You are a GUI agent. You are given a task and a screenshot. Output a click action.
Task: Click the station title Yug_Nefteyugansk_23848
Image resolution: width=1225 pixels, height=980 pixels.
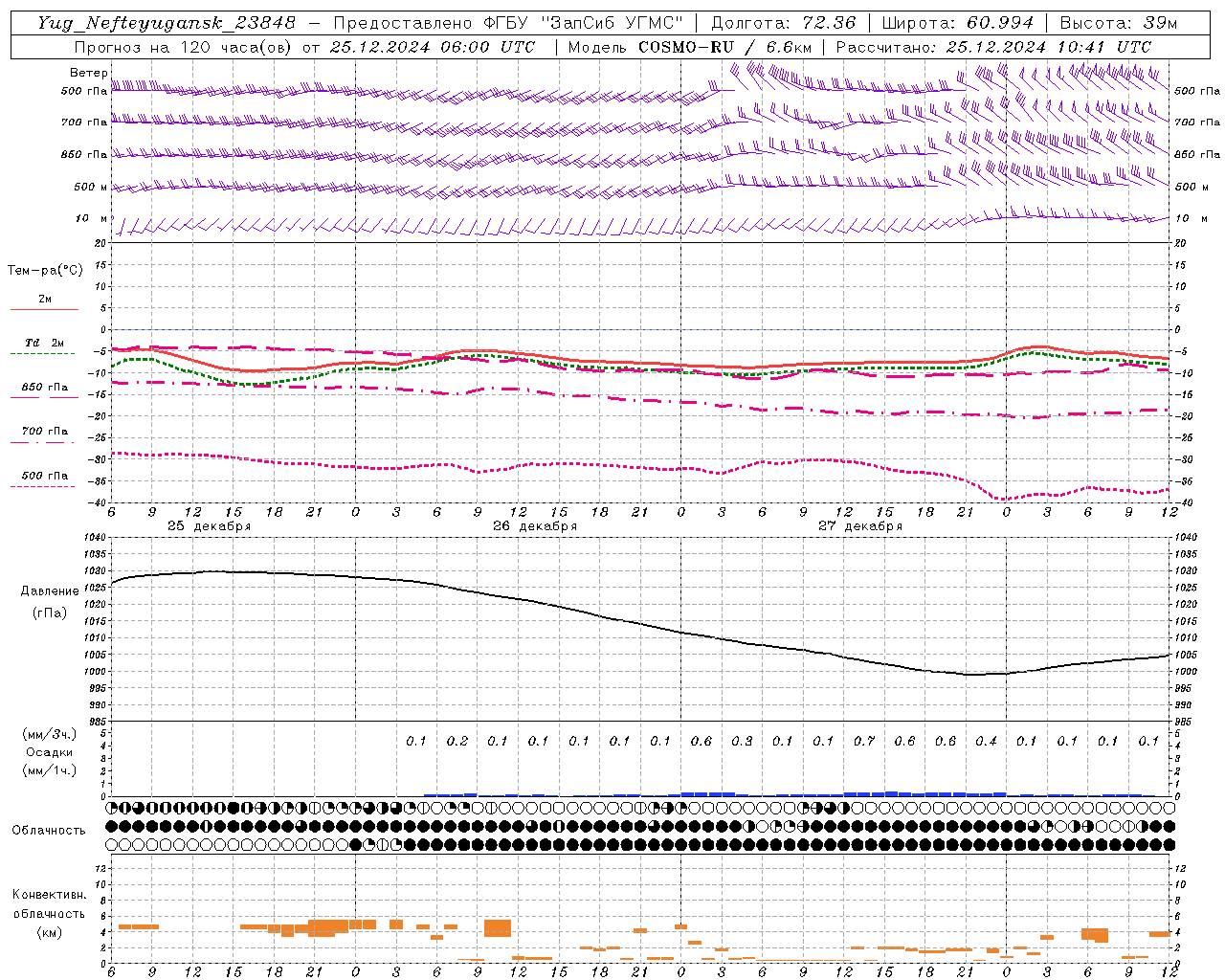pyautogui.click(x=167, y=23)
